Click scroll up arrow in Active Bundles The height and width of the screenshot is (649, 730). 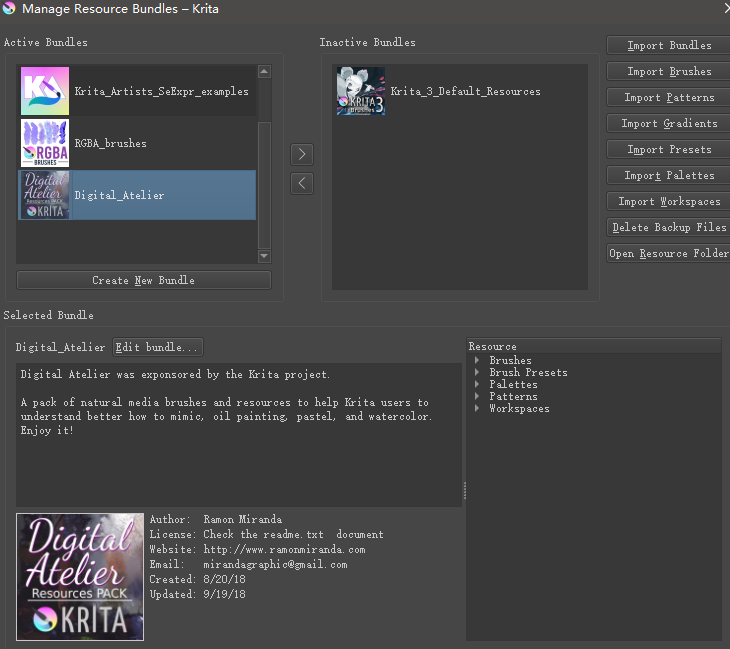click(264, 71)
